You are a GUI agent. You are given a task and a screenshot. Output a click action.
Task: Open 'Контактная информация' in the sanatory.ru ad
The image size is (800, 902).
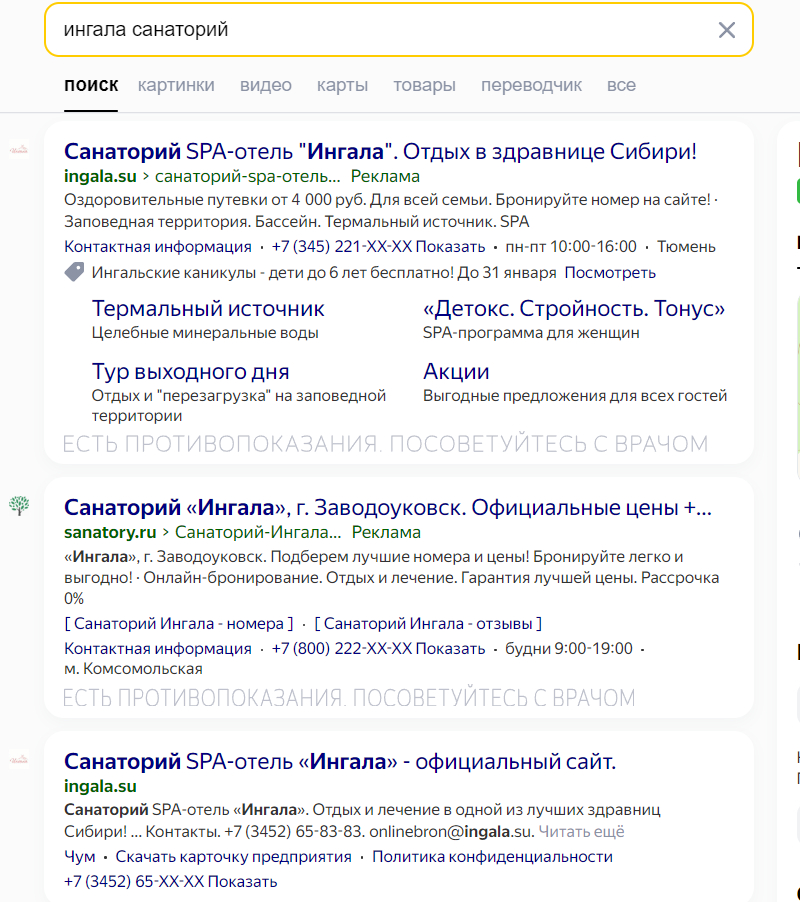click(x=158, y=649)
